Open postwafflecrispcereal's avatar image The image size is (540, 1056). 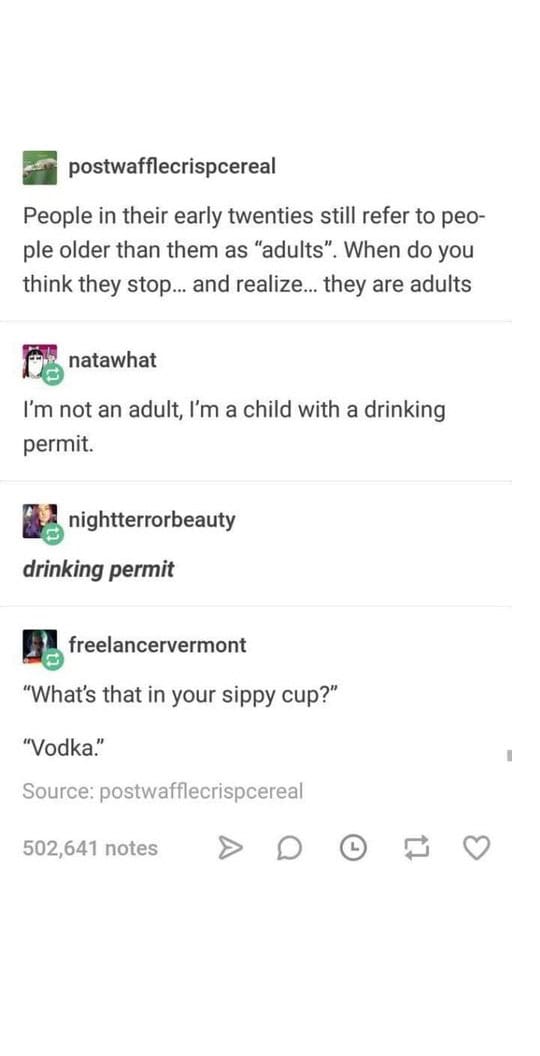pyautogui.click(x=40, y=168)
